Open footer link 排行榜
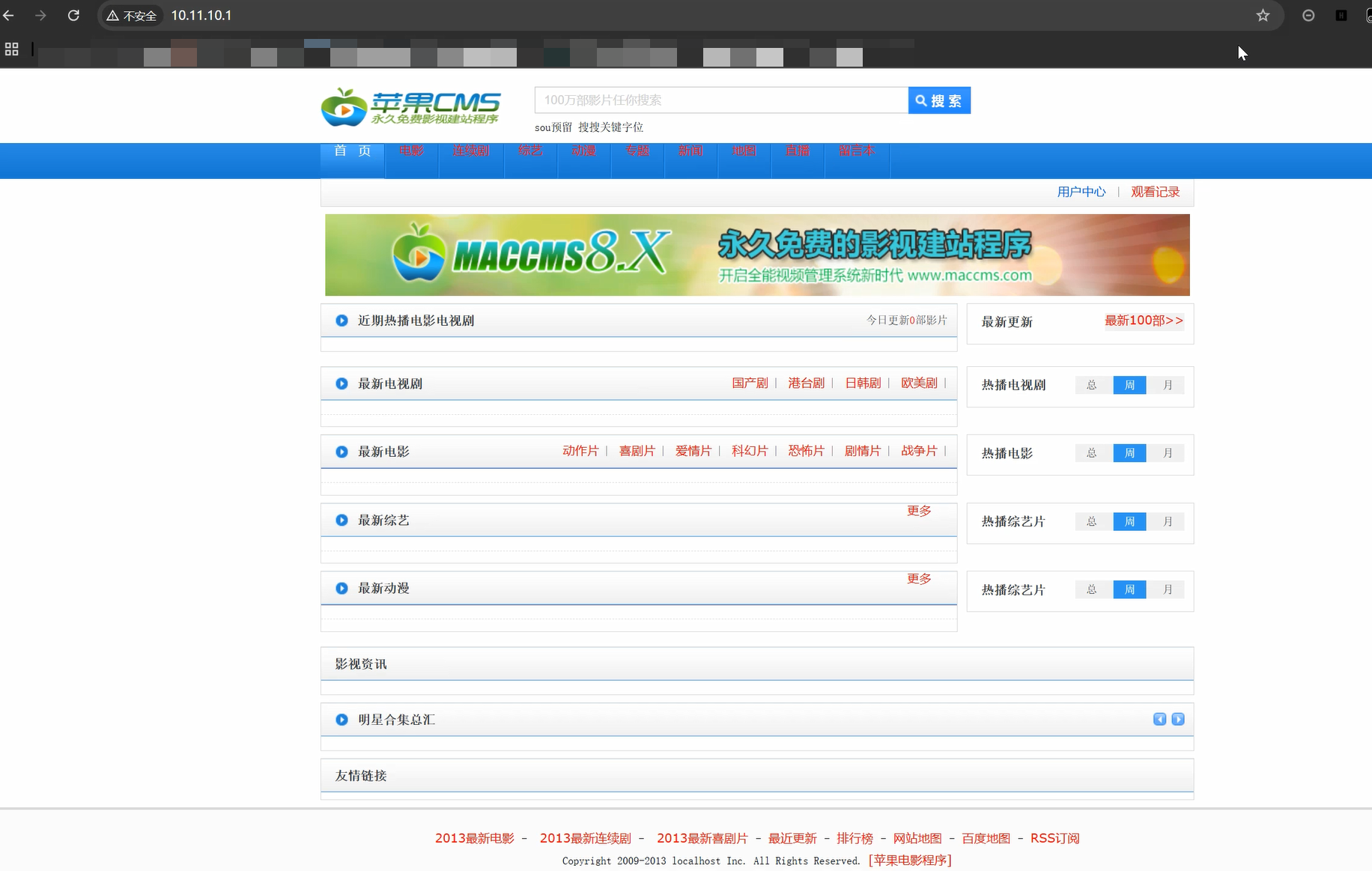This screenshot has width=1372, height=871. coord(855,838)
